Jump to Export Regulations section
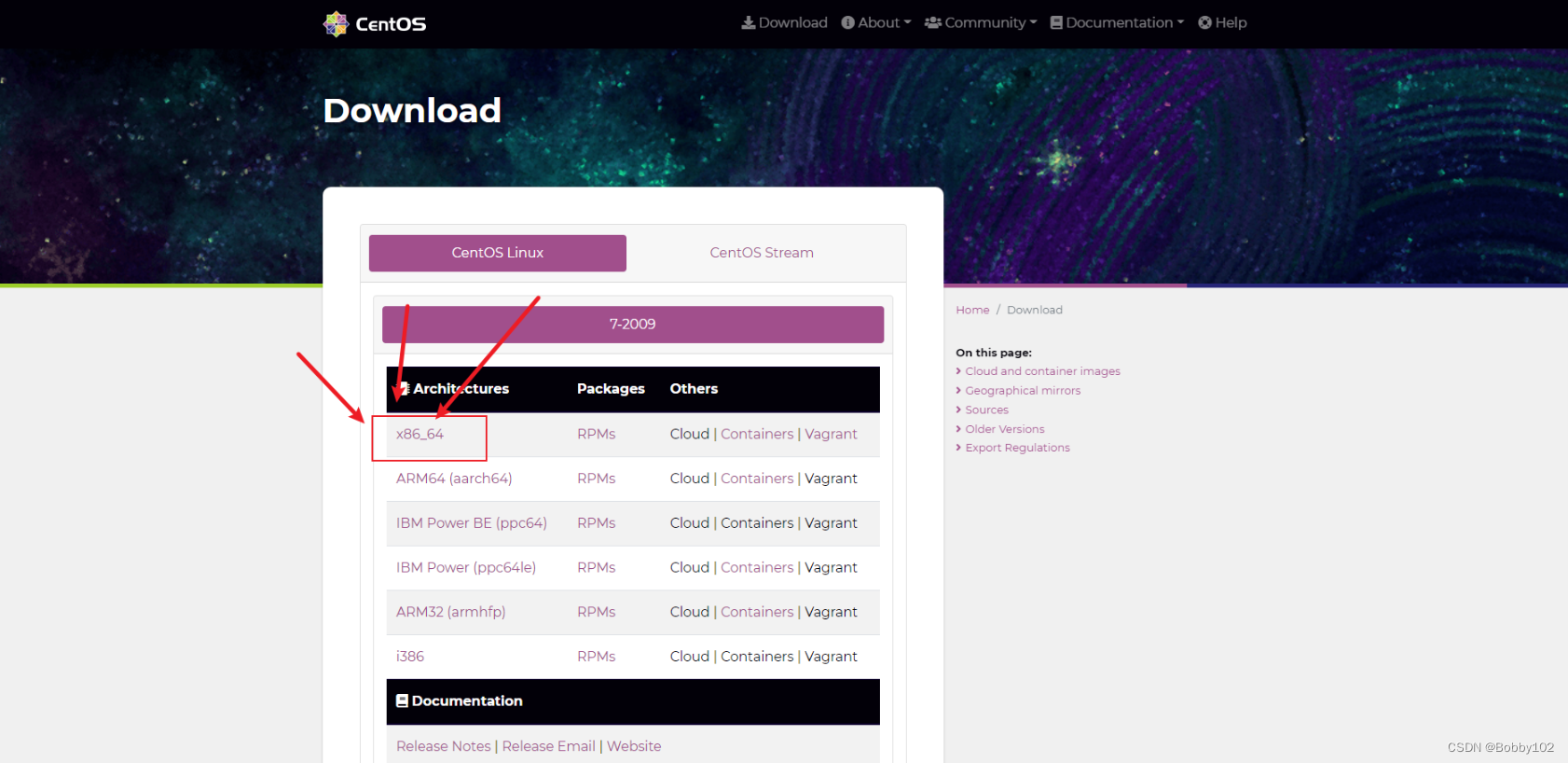The image size is (1568, 763). 1017,448
